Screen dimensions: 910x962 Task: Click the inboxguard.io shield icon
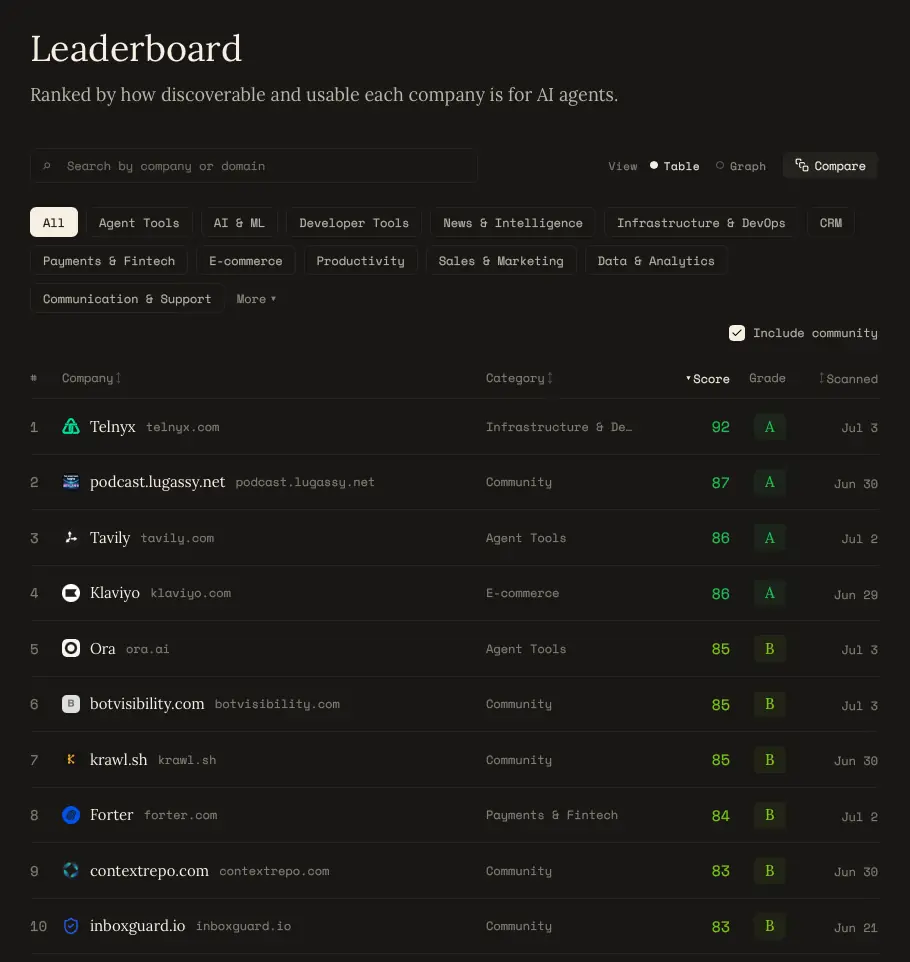[71, 926]
